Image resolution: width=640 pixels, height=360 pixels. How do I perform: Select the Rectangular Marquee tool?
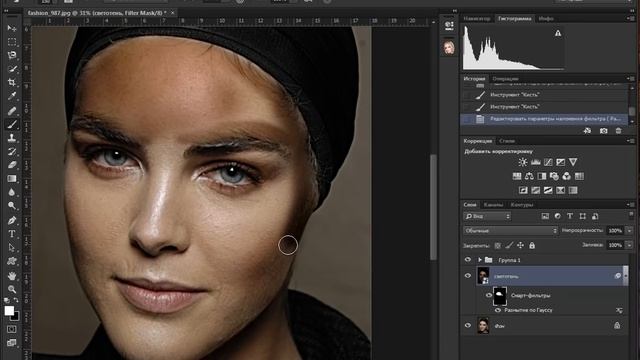click(12, 42)
